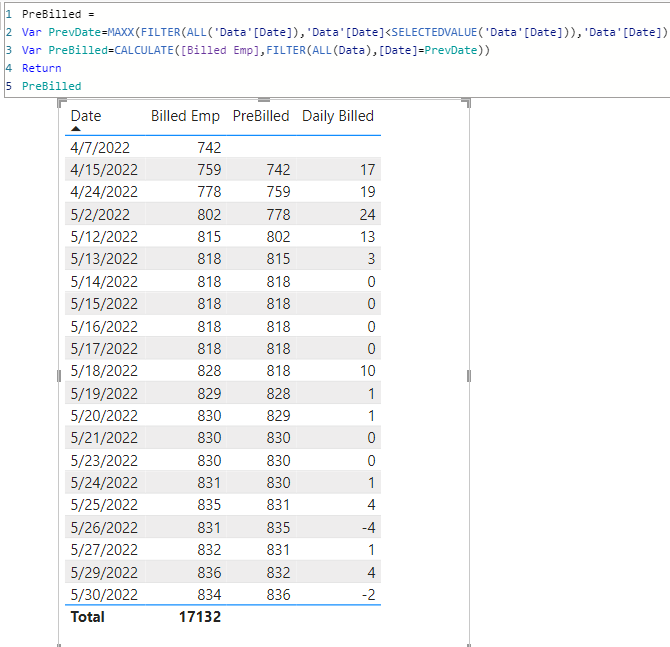Select the 5/20/2022 date cell
The width and height of the screenshot is (670, 647).
[x=104, y=416]
